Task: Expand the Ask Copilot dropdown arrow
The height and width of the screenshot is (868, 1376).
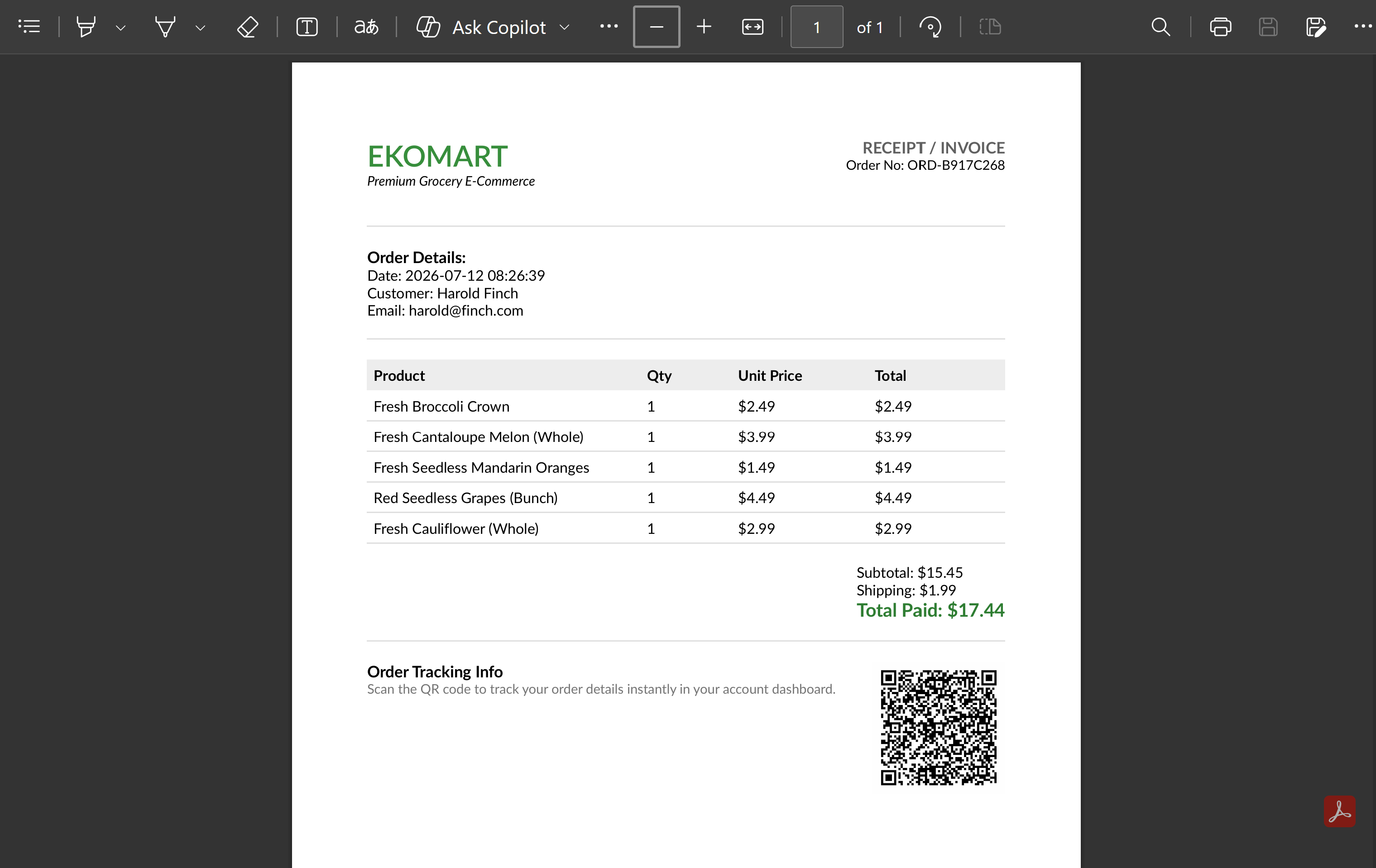Action: click(565, 27)
